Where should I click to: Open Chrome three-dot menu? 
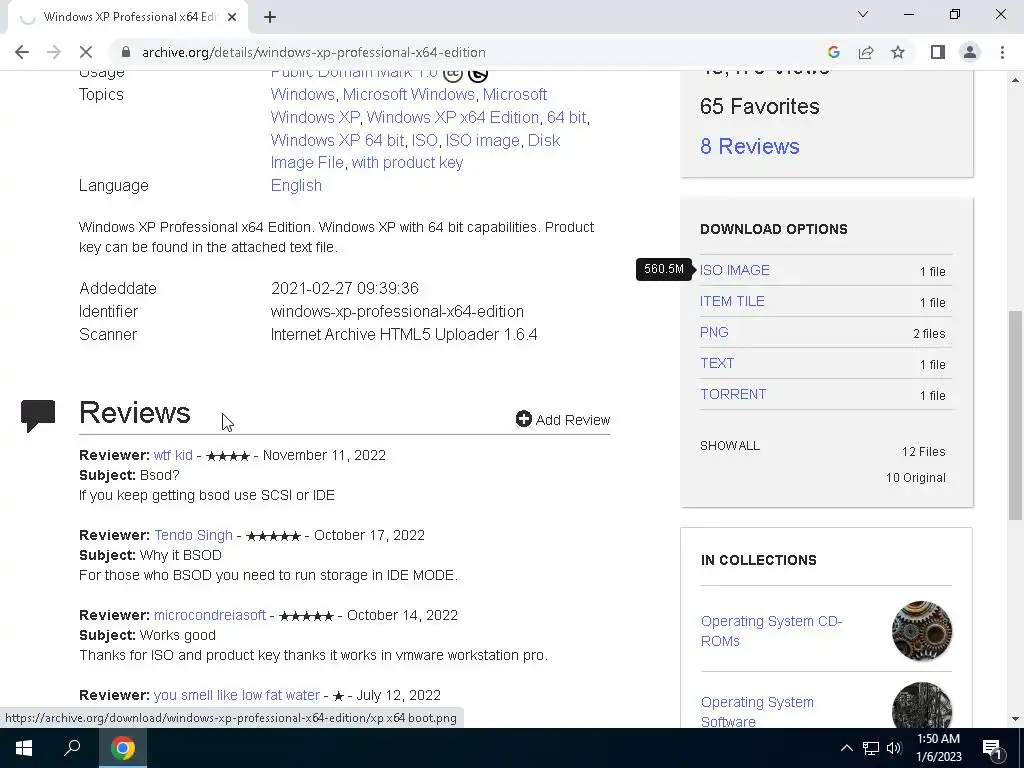tap(1002, 52)
